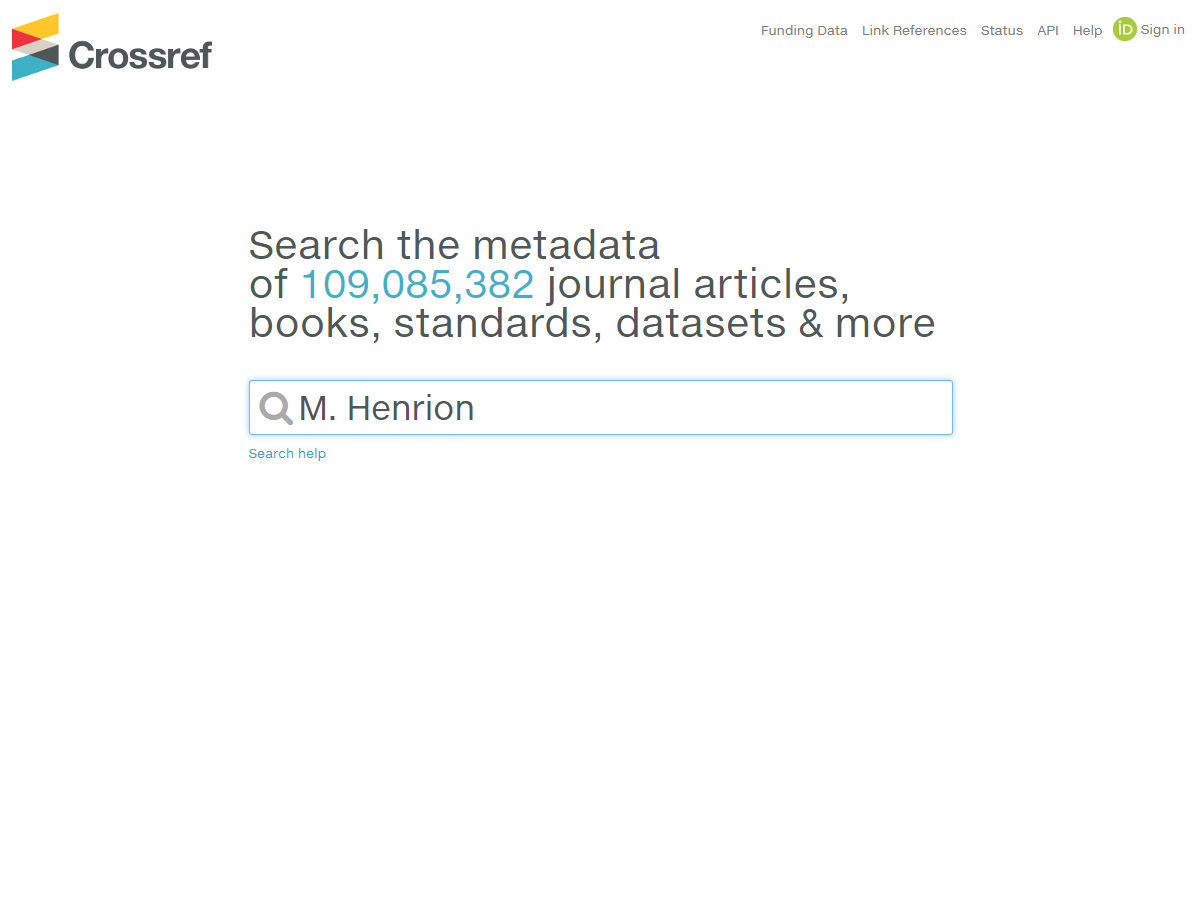Click the Crossref wordmark text
This screenshot has height=900, width=1200.
coord(140,55)
